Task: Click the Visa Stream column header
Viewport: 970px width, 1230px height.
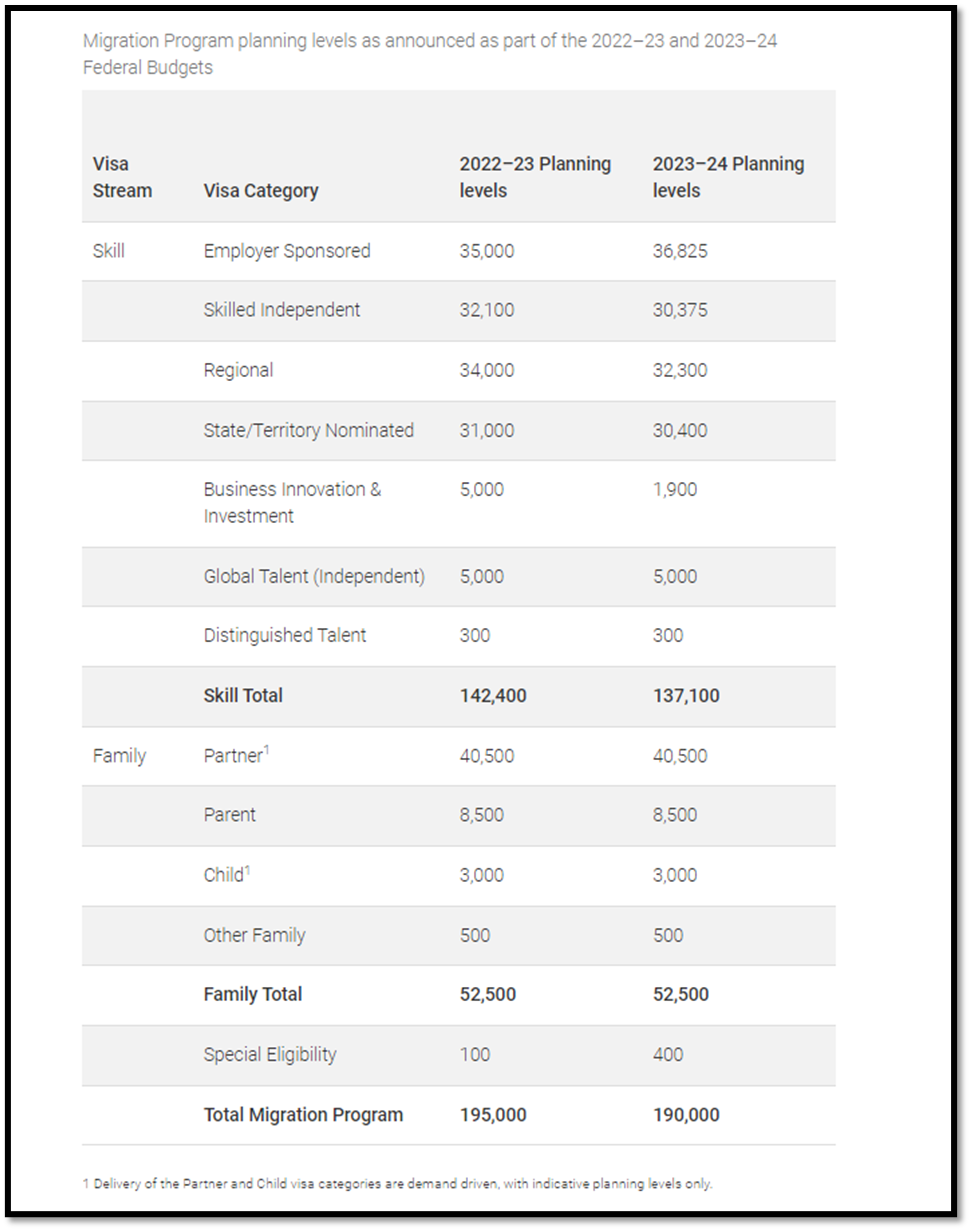Action: click(123, 177)
